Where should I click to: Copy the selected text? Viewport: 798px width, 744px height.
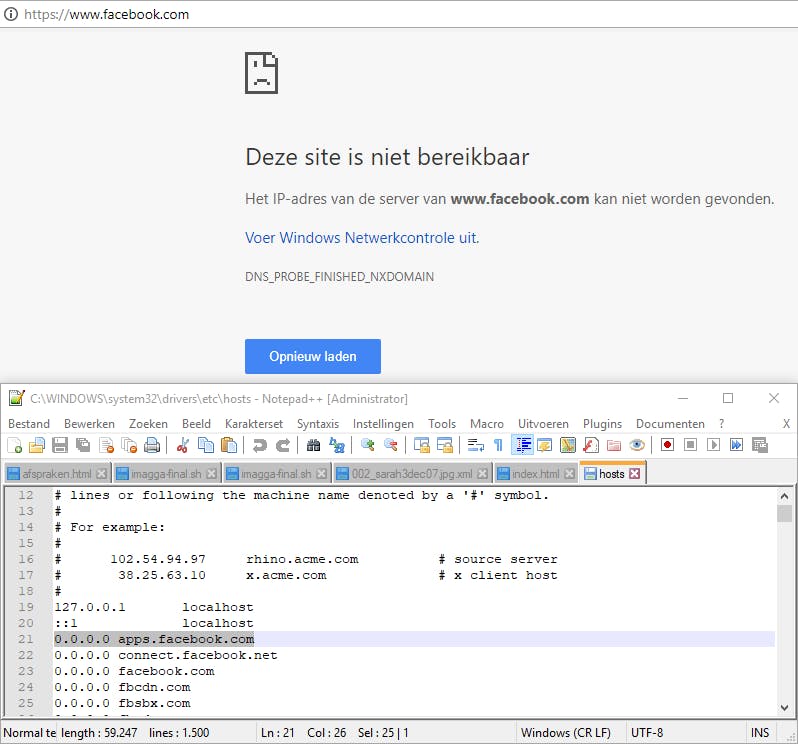(x=206, y=445)
